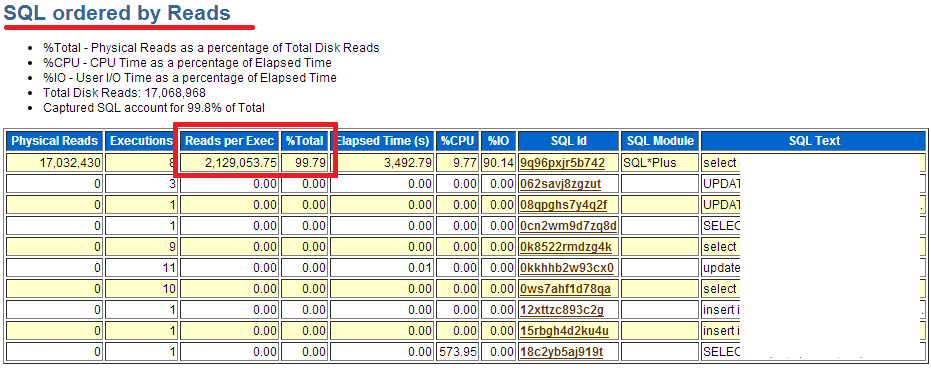Click the Physical Reads column header
Screen dimensions: 931x370
(x=55, y=141)
